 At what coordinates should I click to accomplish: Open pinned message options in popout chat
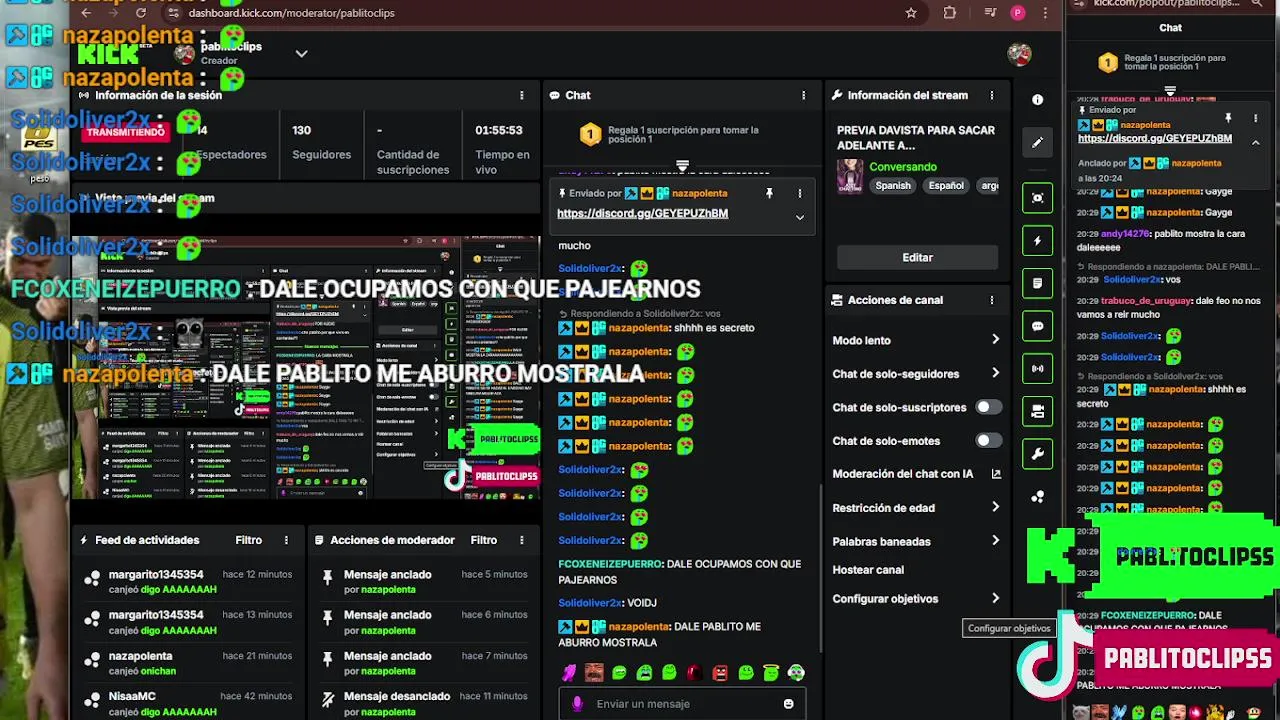click(1256, 119)
